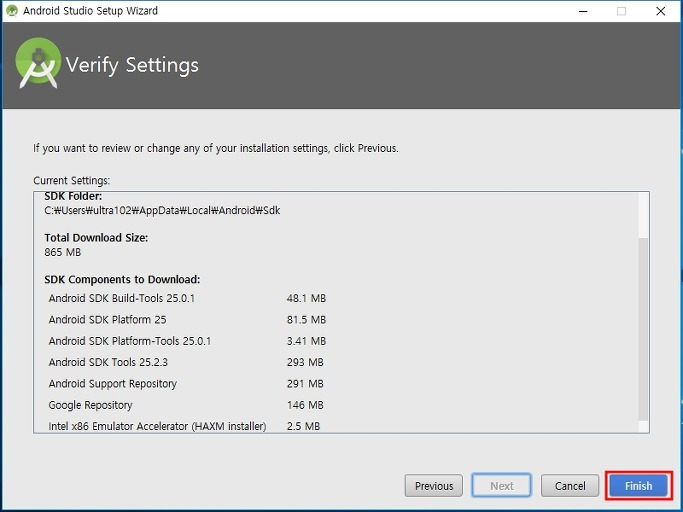The width and height of the screenshot is (683, 512).
Task: Click the disabled Next button
Action: pos(501,485)
